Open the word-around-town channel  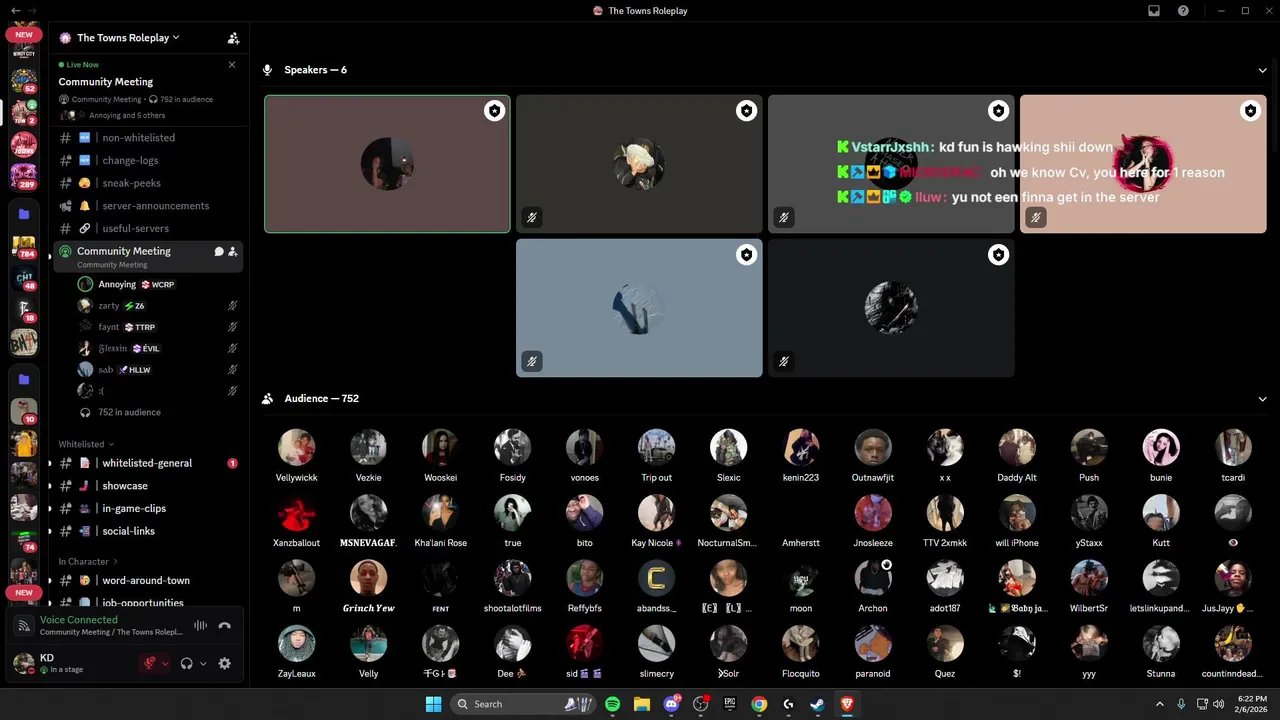(x=148, y=580)
